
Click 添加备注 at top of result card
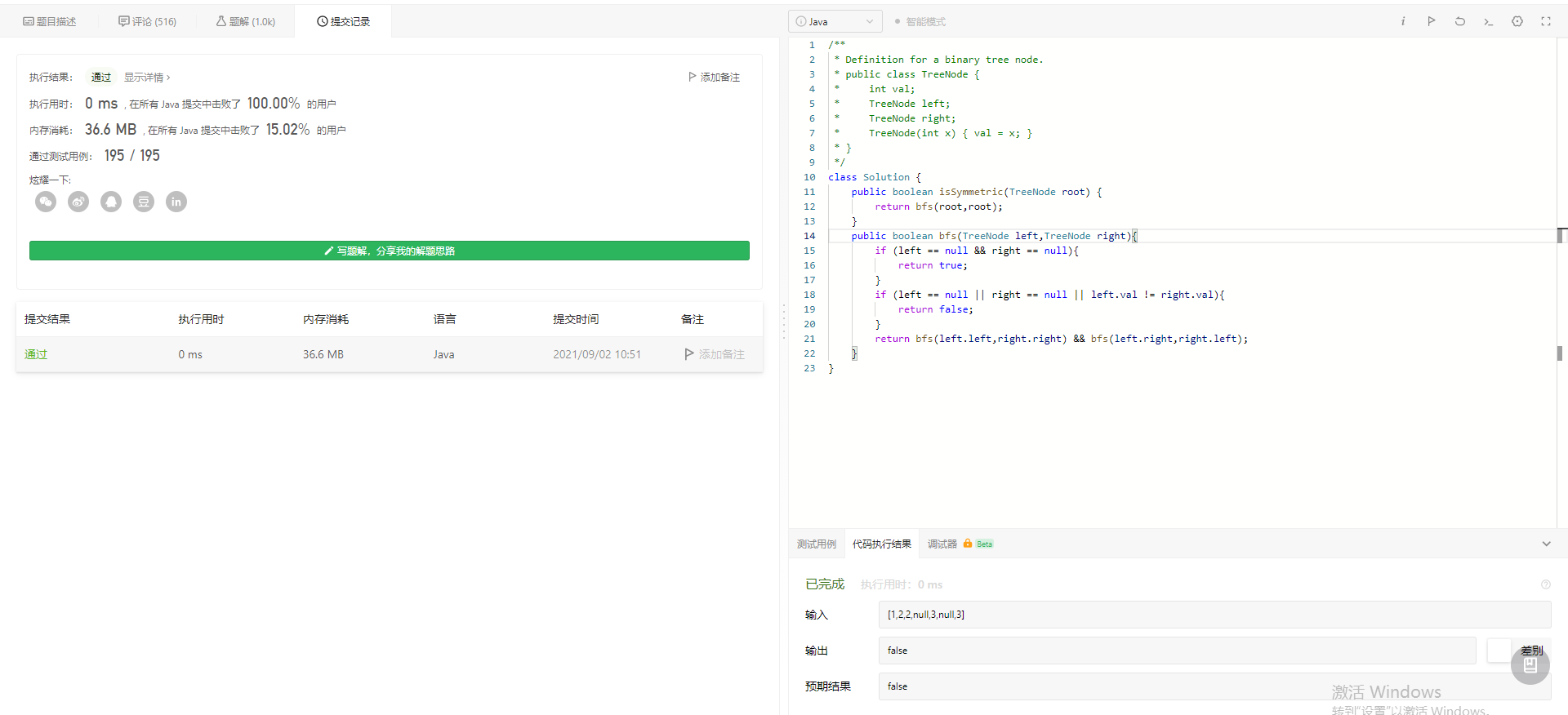tap(715, 78)
